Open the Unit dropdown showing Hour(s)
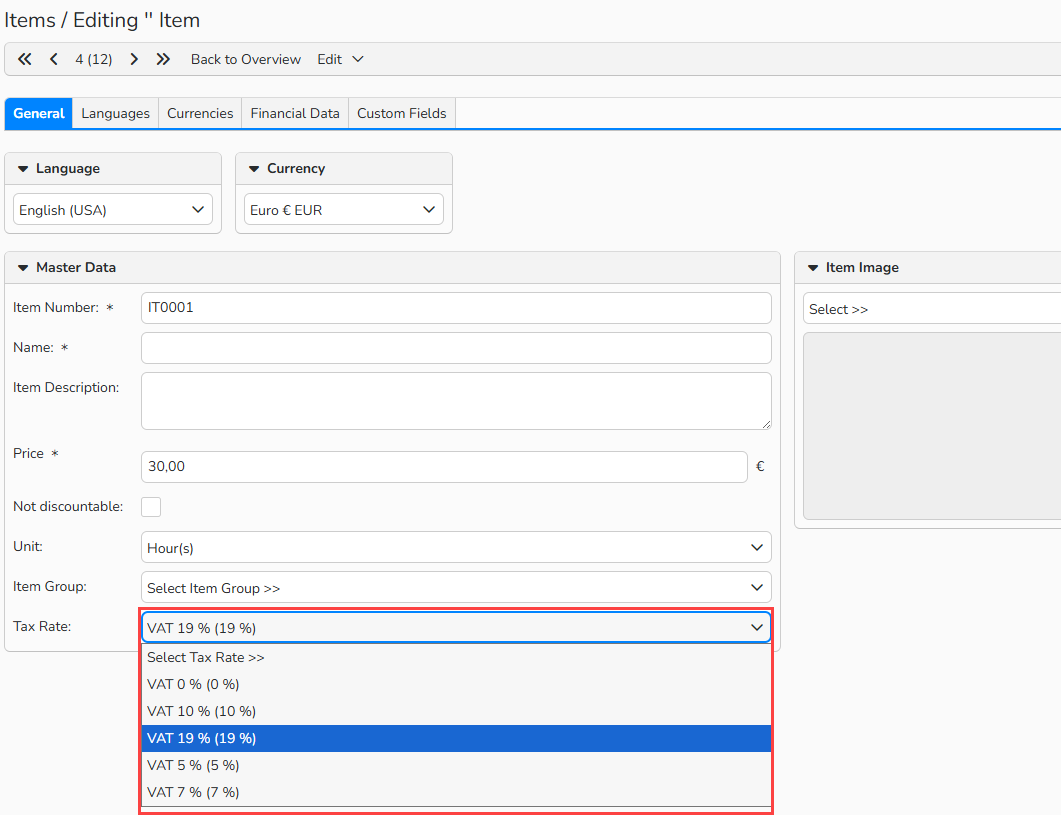 click(456, 548)
